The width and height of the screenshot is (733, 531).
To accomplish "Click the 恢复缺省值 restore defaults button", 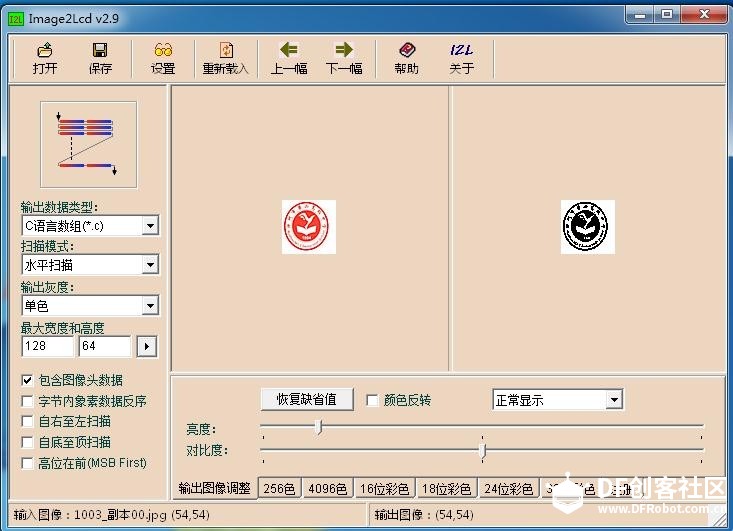I will pos(307,399).
